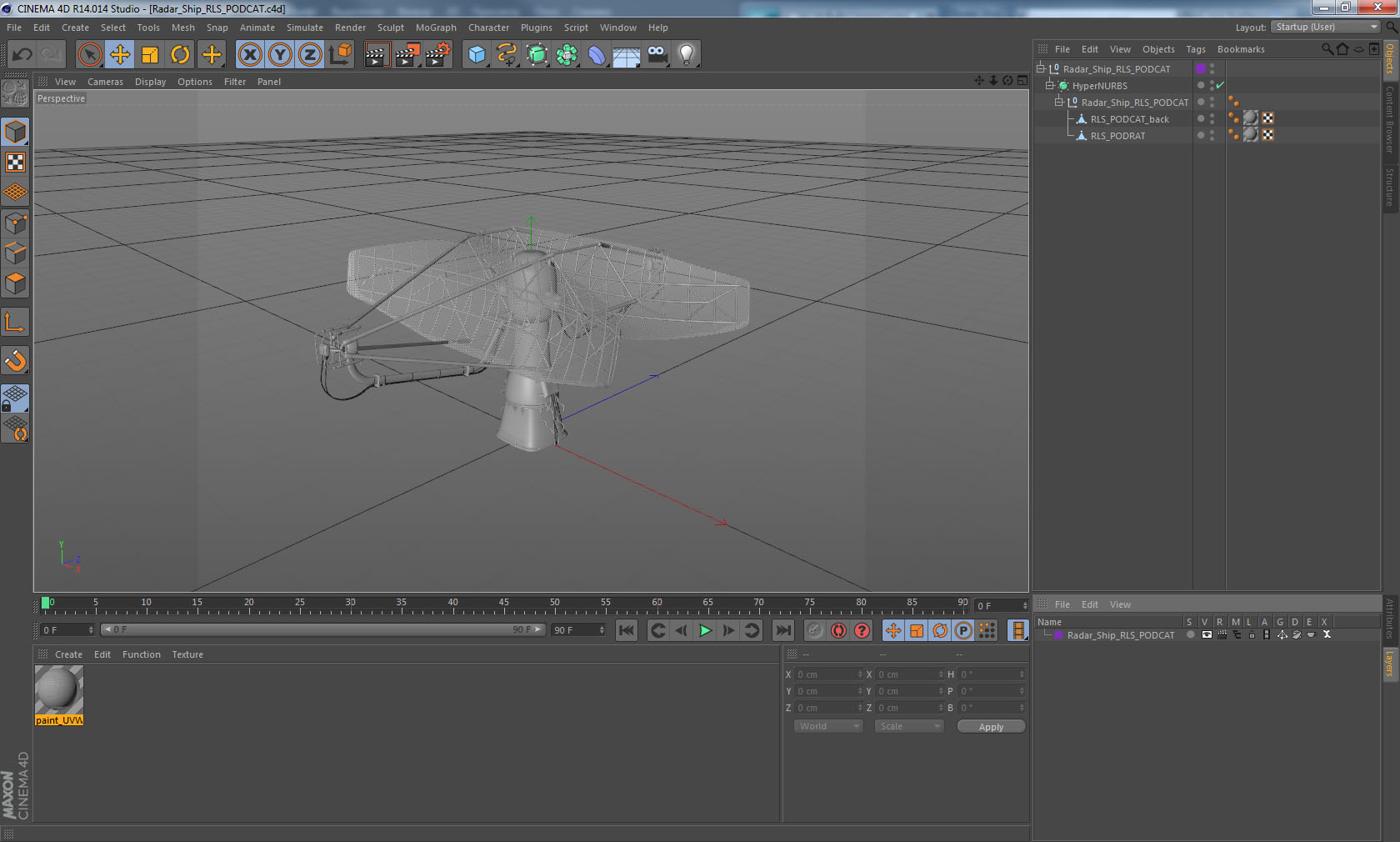Switch to Edges mode
This screenshot has width=1400, height=842.
(15, 253)
